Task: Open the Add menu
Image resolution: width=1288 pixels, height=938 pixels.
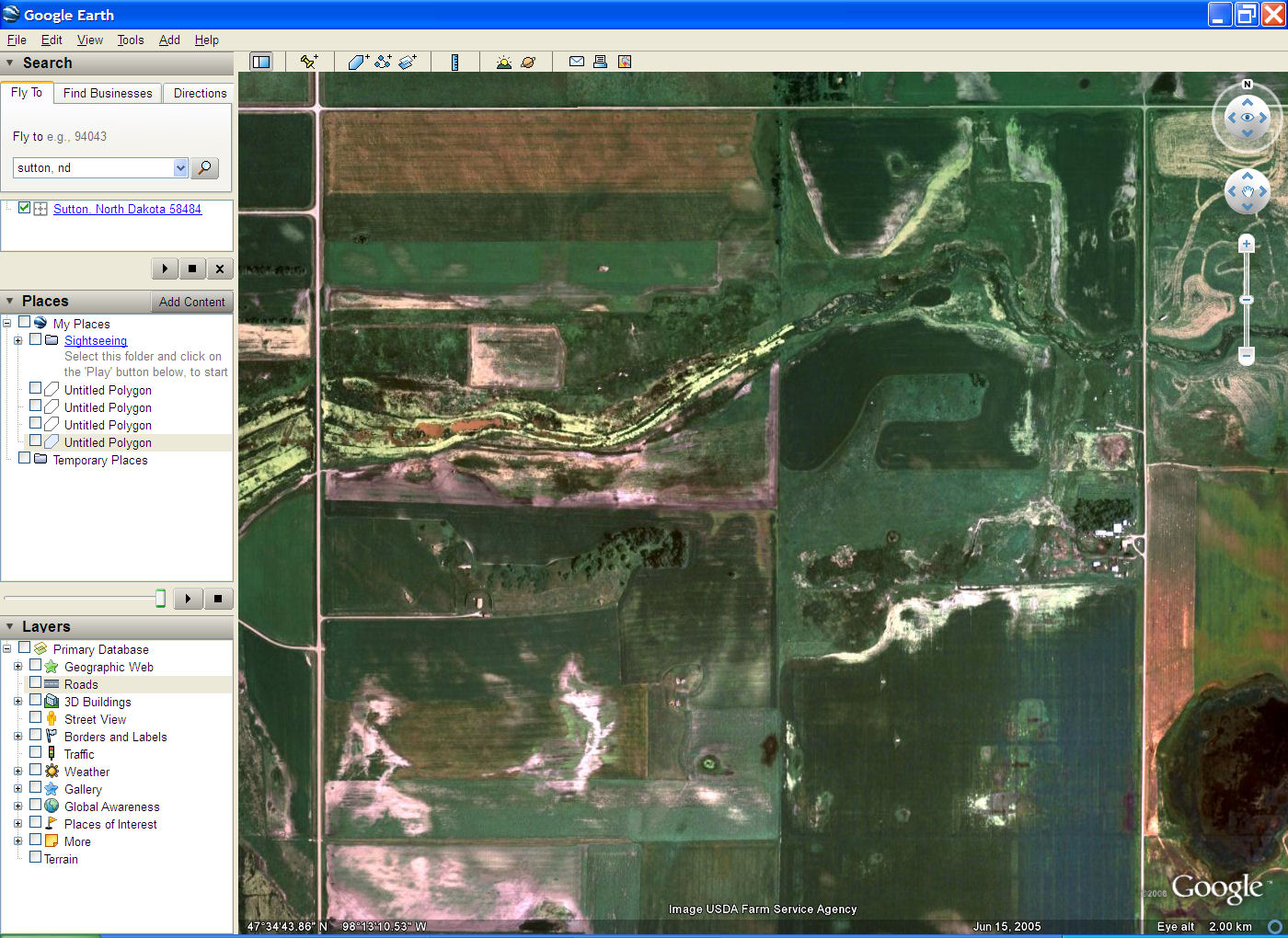Action: [x=169, y=40]
